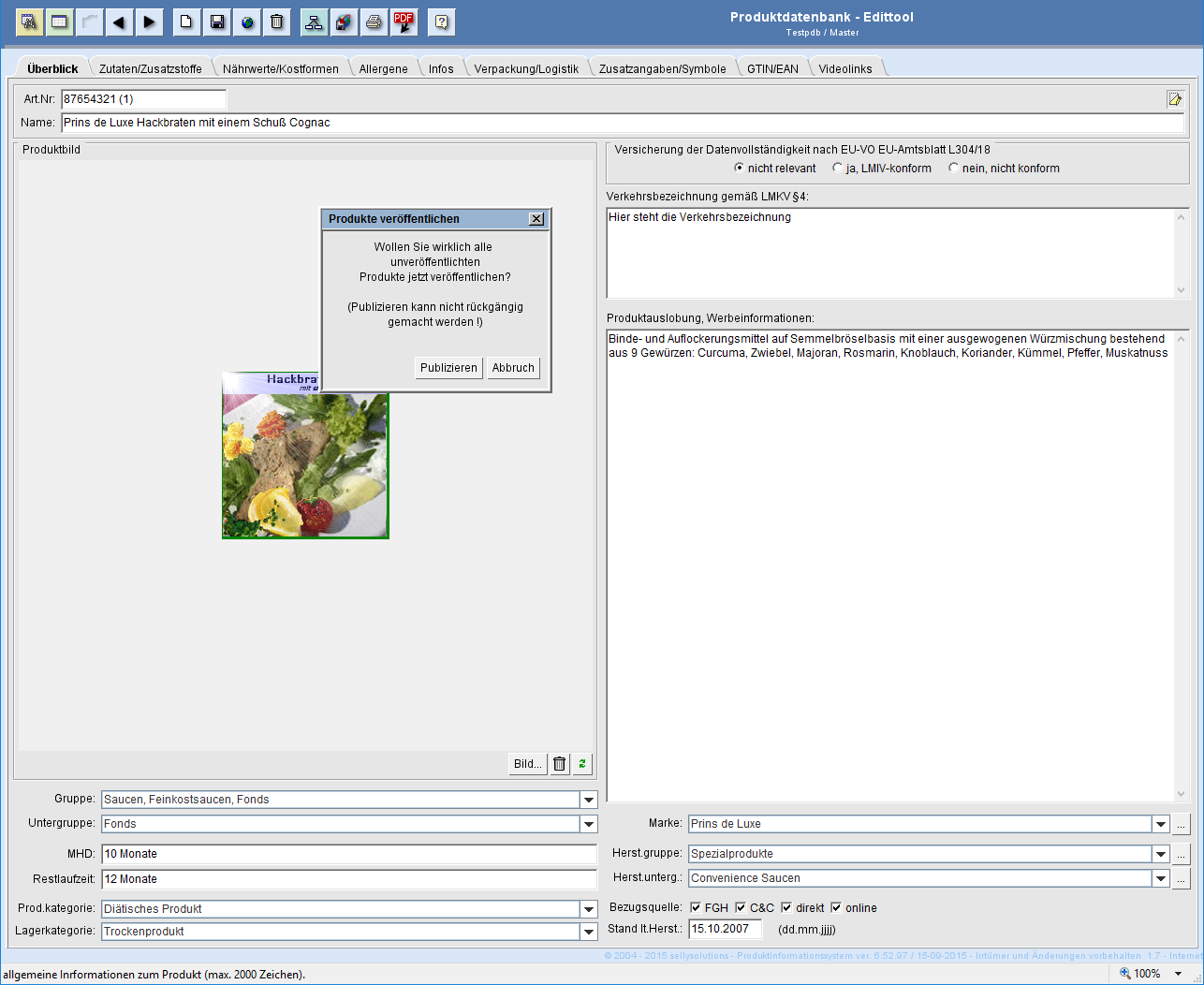The image size is (1204, 985).
Task: Toggle the C&C checkbox
Action: point(741,907)
